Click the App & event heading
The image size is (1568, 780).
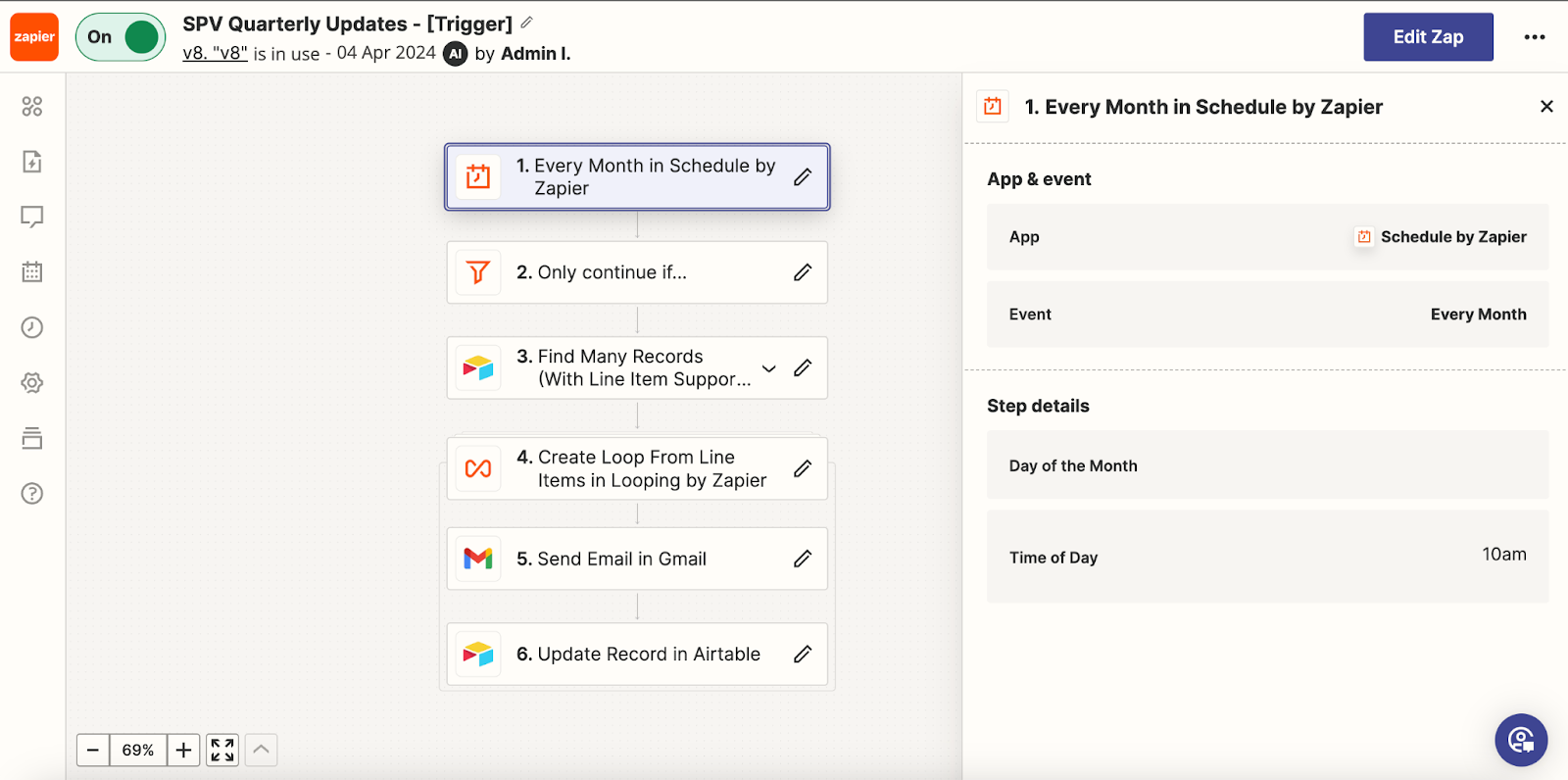(1039, 179)
